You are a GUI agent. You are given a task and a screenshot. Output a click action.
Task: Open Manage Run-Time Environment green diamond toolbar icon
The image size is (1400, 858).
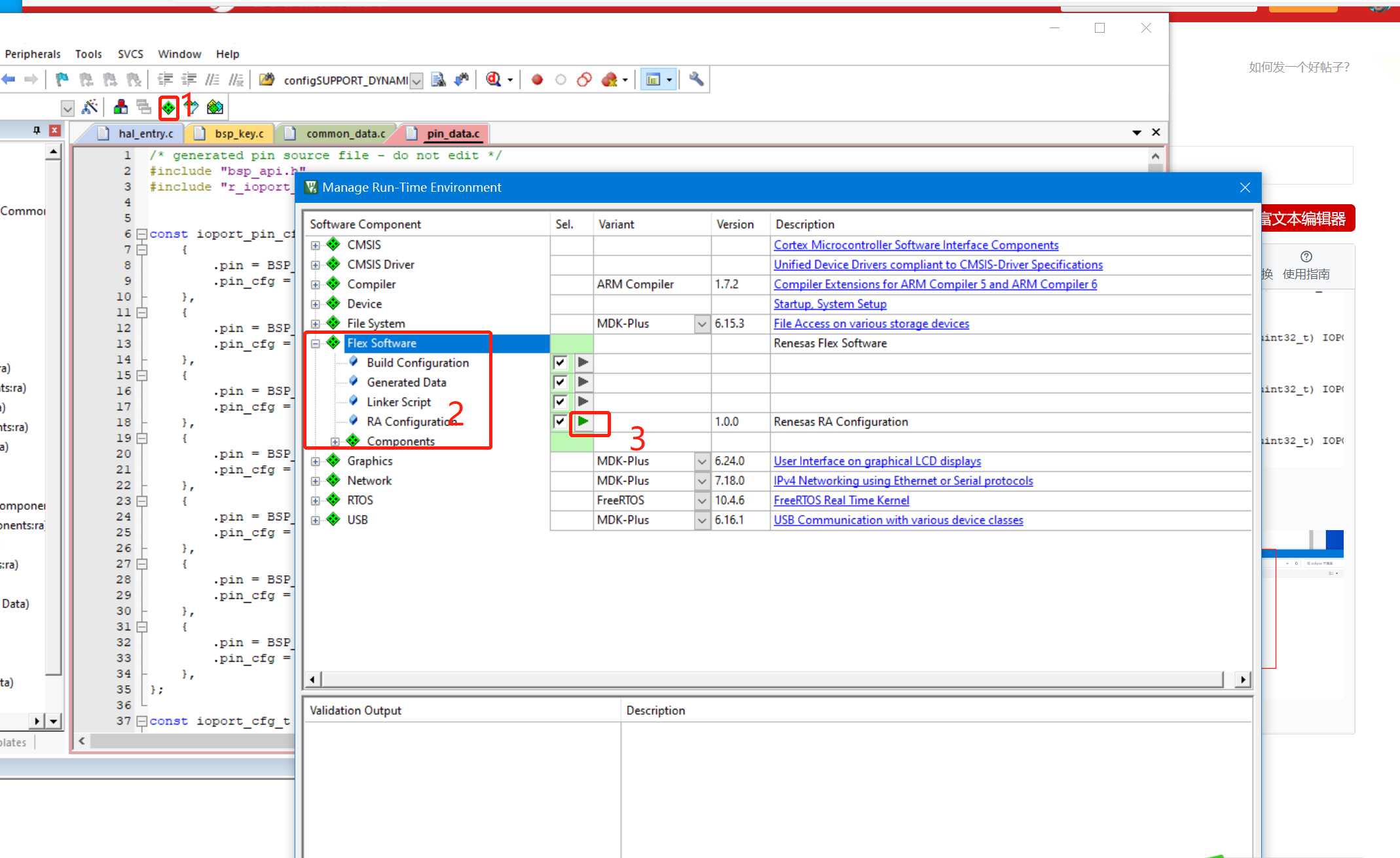click(x=169, y=107)
